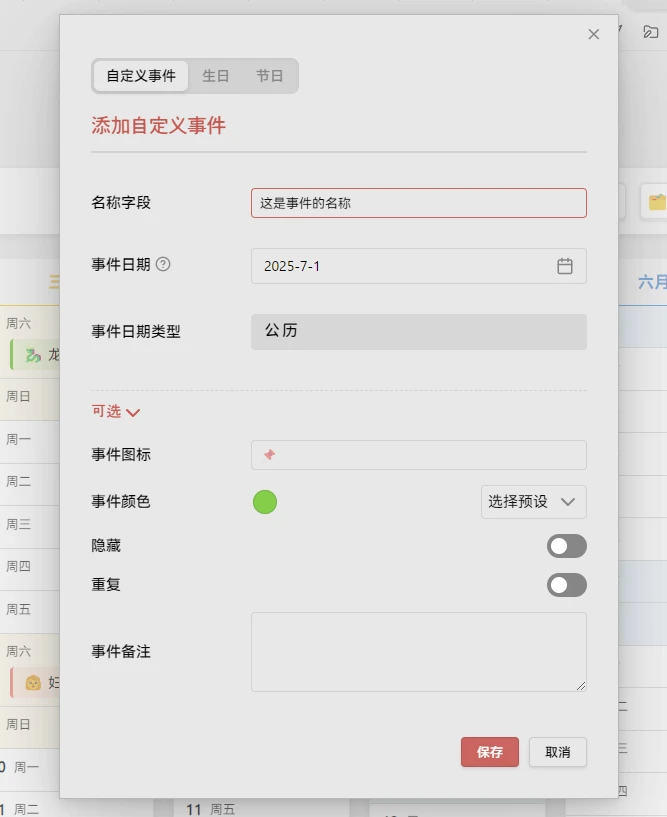This screenshot has width=667, height=817.
Task: Turn on the 重复 toggle switch
Action: 566,585
